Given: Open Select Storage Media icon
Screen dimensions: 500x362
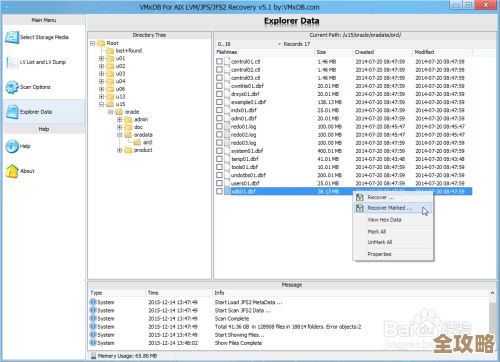Looking at the screenshot, I should [x=12, y=37].
